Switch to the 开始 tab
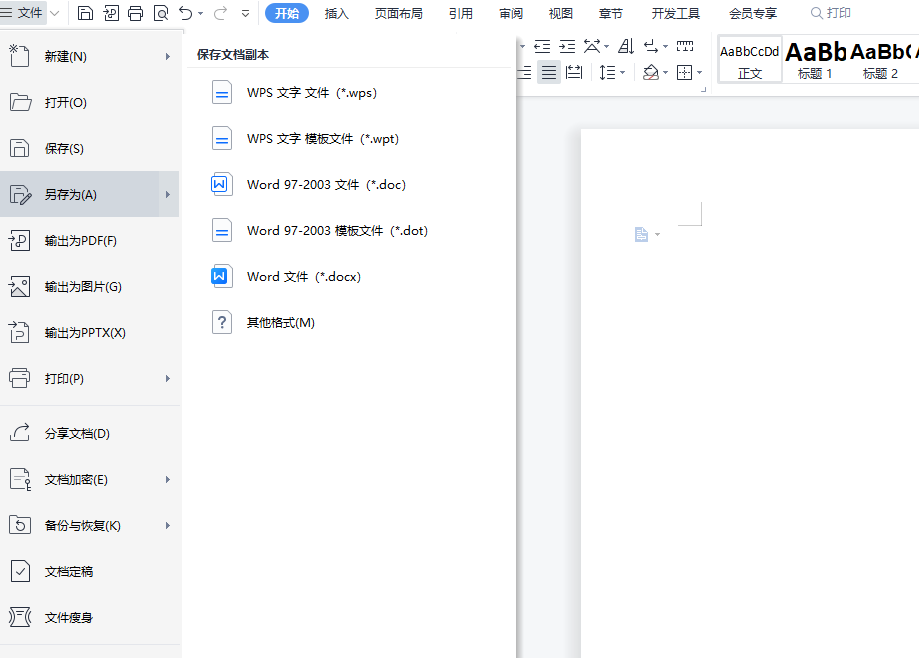The height and width of the screenshot is (658, 919). [x=287, y=13]
